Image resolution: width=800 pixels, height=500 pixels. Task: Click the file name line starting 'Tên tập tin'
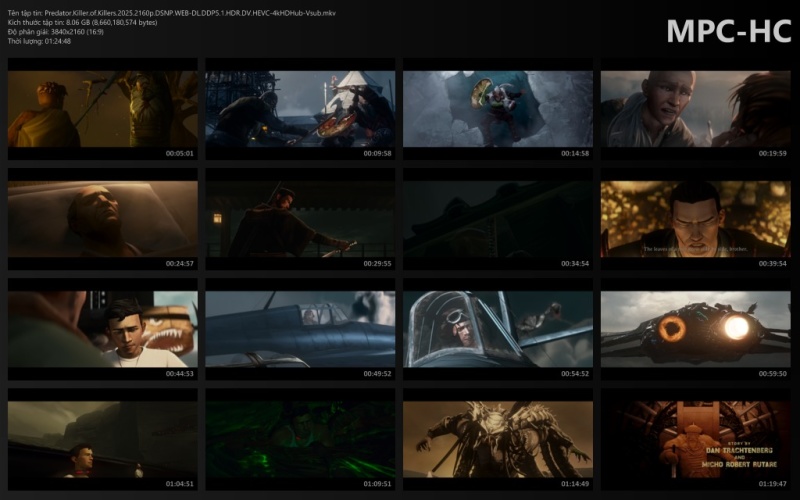171,13
